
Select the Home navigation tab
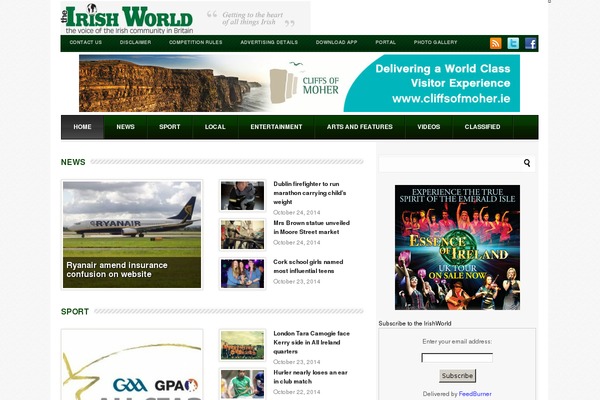(x=82, y=127)
